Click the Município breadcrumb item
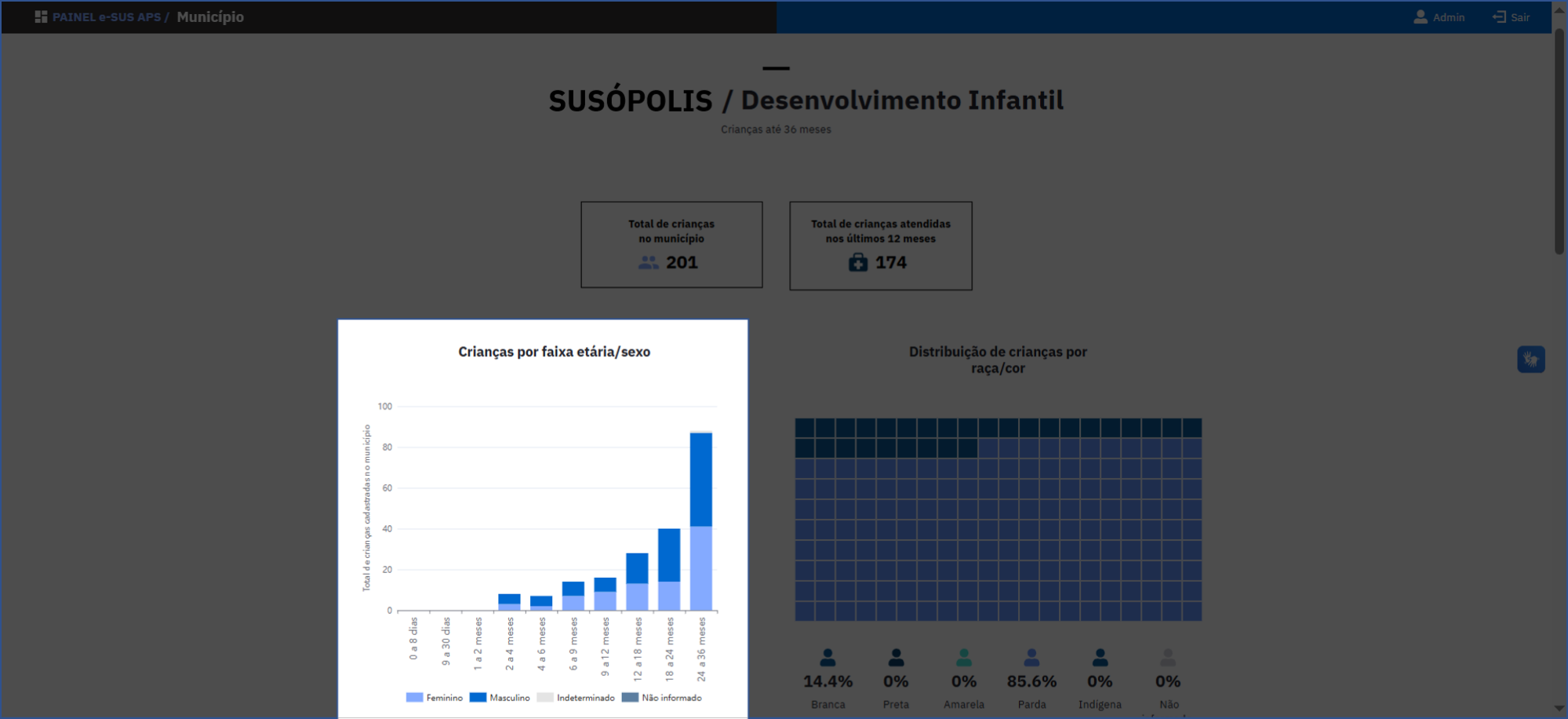1568x719 pixels. 210,17
